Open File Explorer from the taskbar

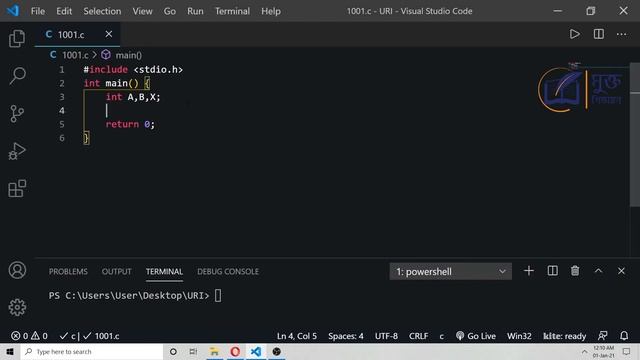[x=214, y=351]
